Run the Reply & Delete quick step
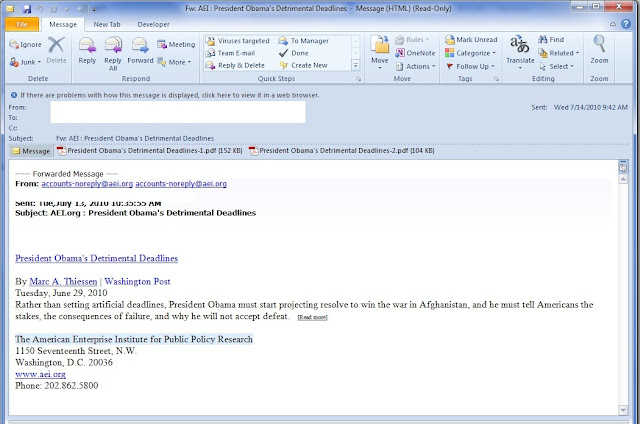640x424 pixels. 235,65
